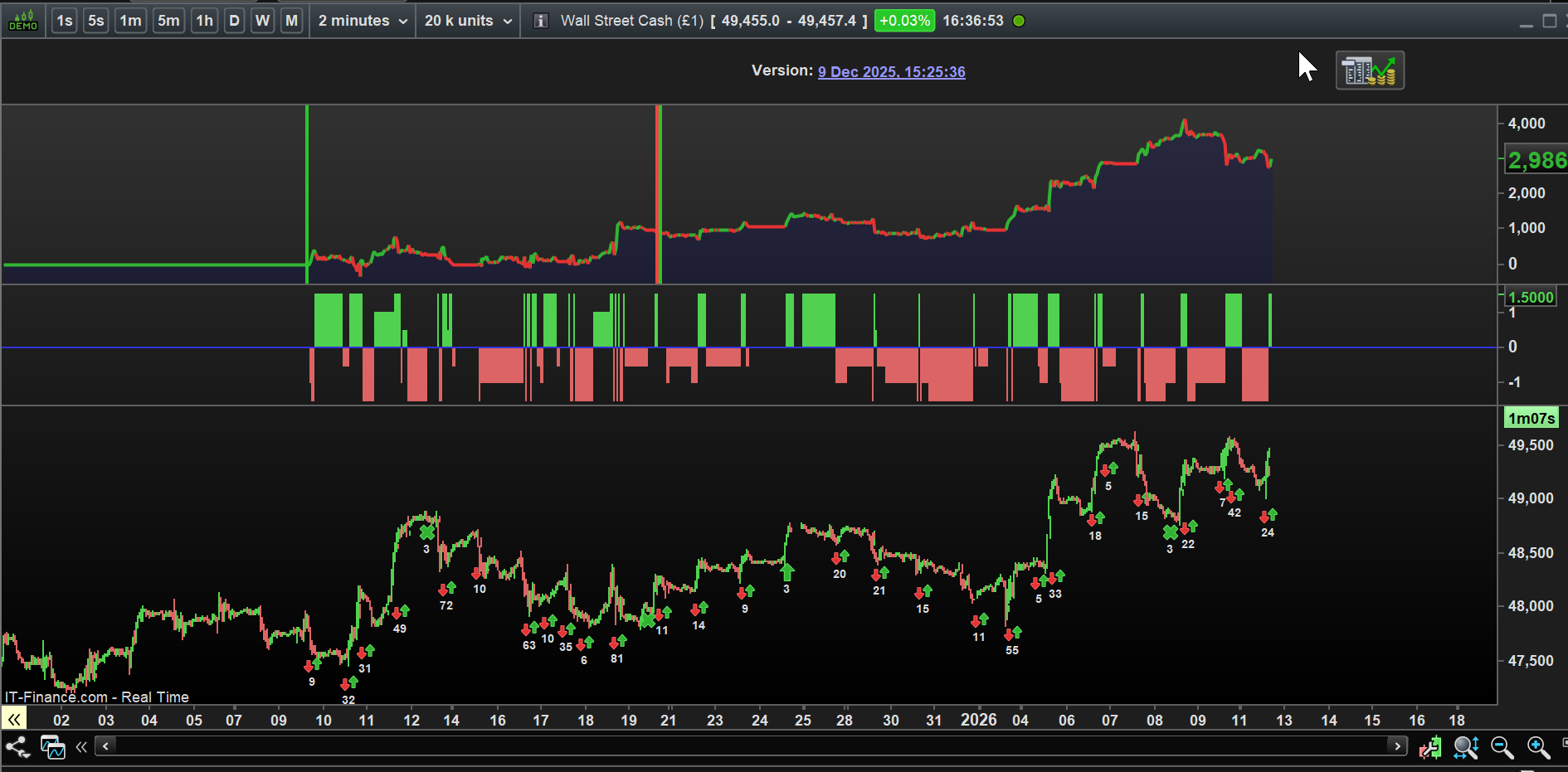Zoom in the chart horizontally
Image resolution: width=1568 pixels, height=772 pixels.
click(1538, 748)
